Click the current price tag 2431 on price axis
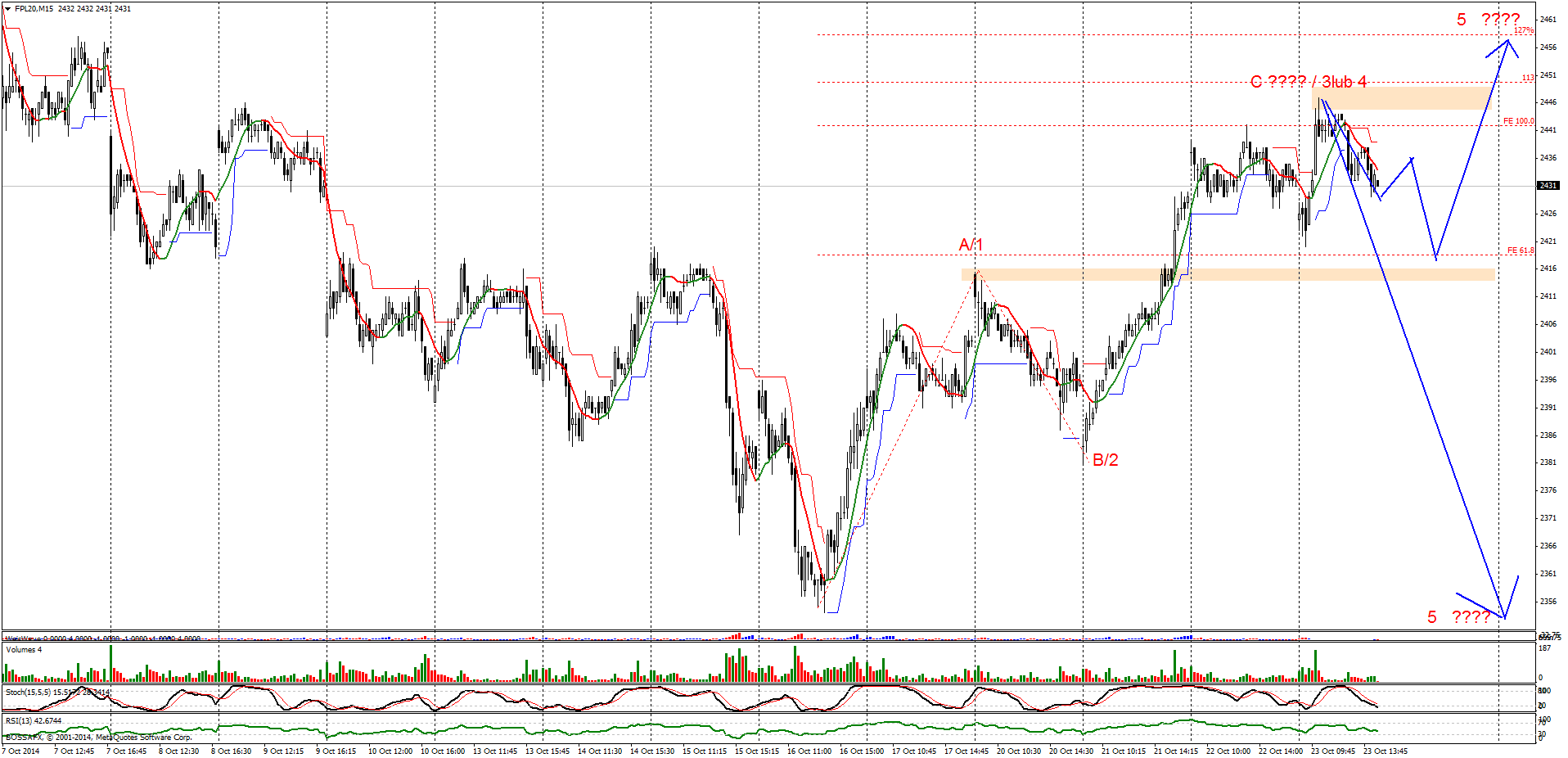The width and height of the screenshot is (1568, 758). tap(1548, 186)
